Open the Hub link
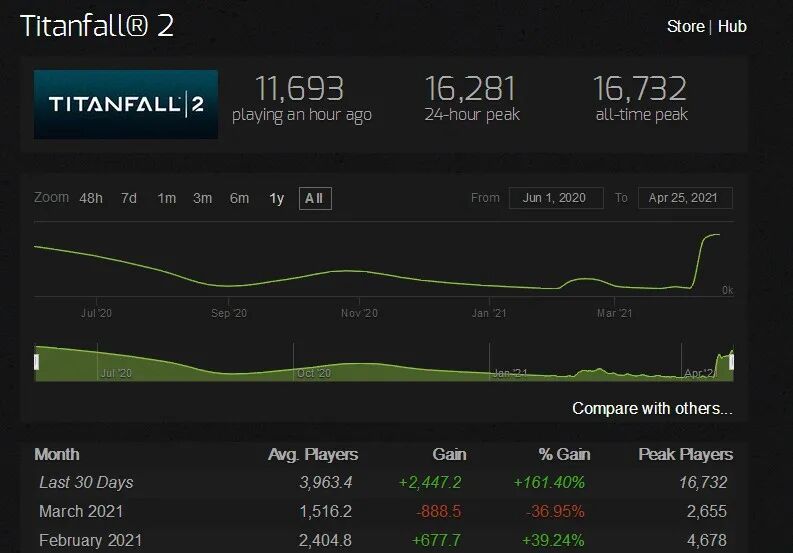 point(732,26)
